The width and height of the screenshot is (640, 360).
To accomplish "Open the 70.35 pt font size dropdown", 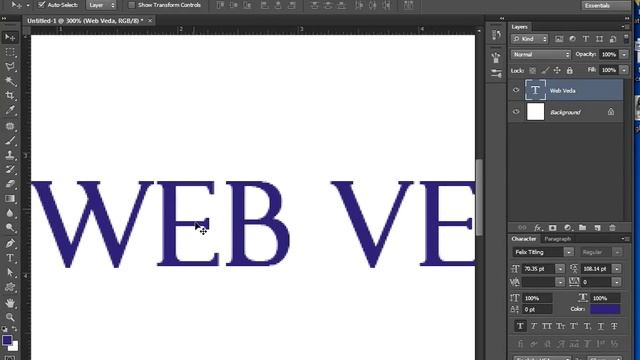I will 560,269.
